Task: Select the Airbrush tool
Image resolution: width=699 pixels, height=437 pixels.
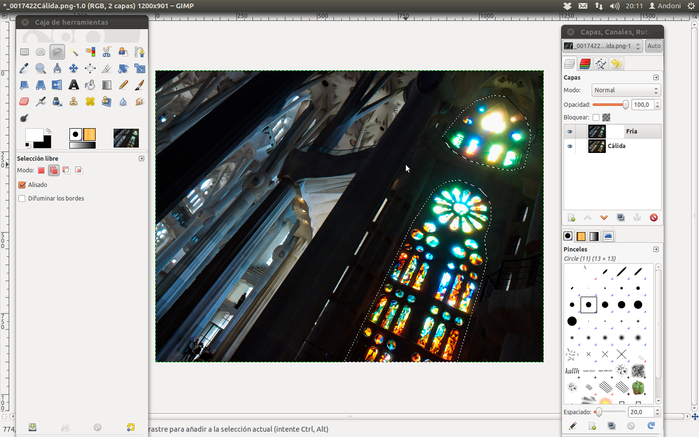Action: point(41,102)
